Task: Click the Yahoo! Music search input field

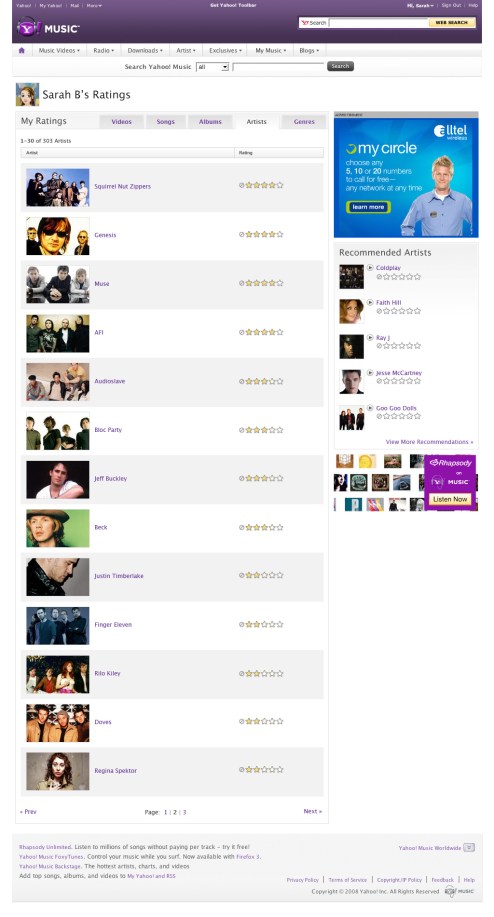Action: (278, 67)
